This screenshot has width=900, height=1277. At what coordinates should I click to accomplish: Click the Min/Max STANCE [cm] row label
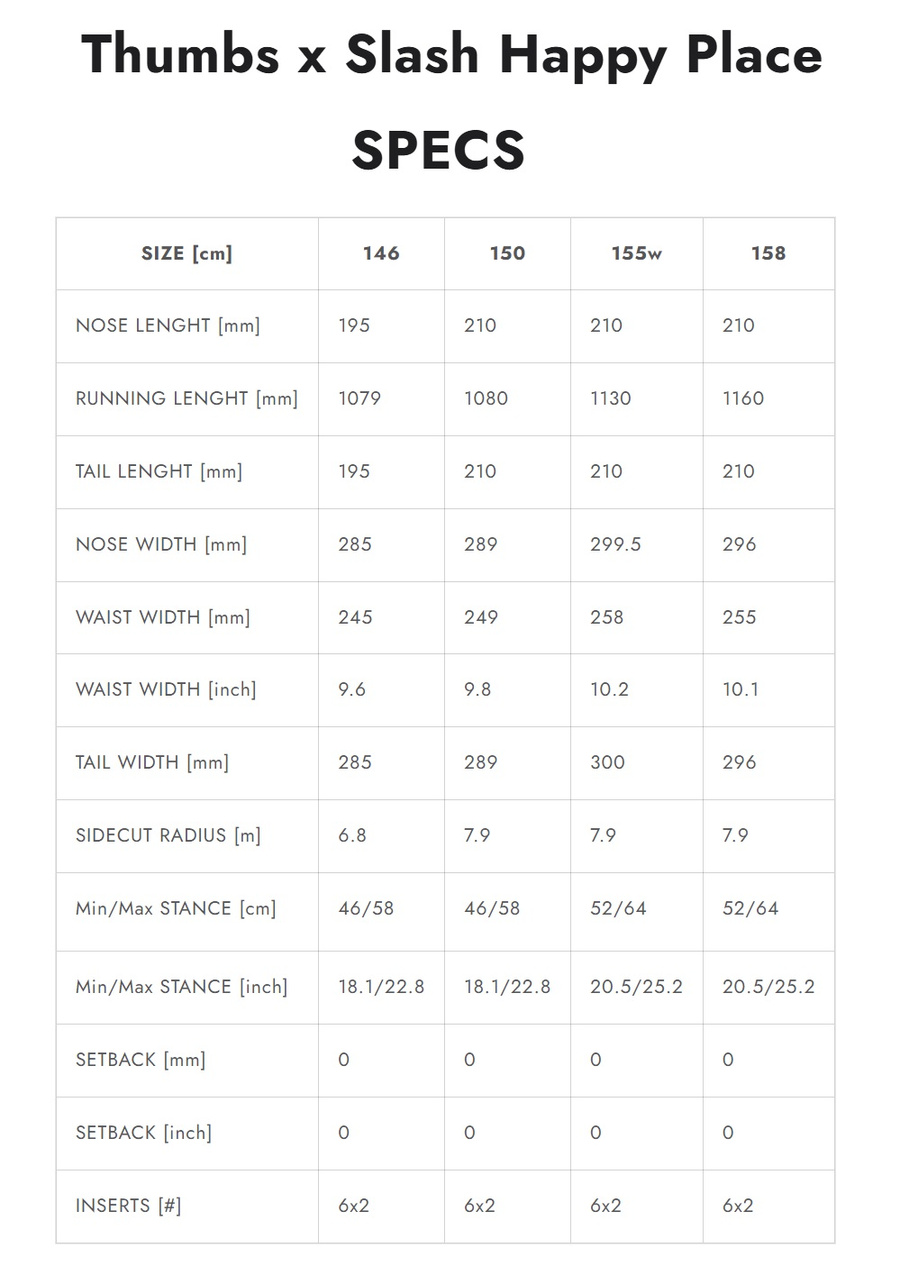pos(175,909)
